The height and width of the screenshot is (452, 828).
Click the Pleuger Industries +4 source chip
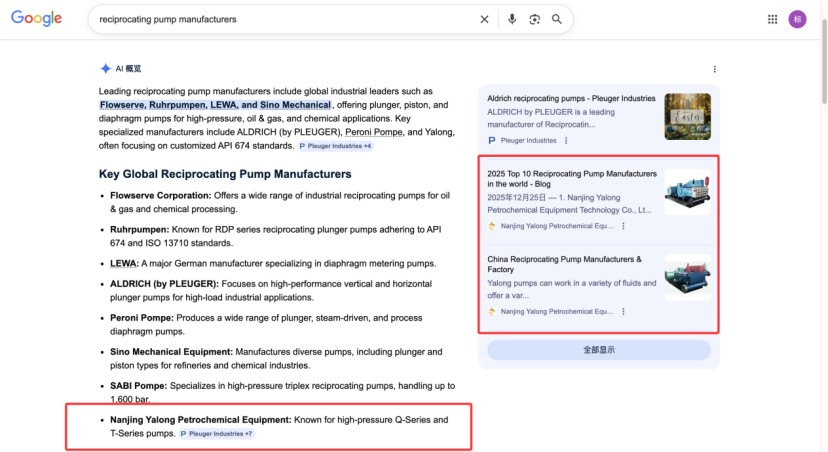pyautogui.click(x=334, y=146)
